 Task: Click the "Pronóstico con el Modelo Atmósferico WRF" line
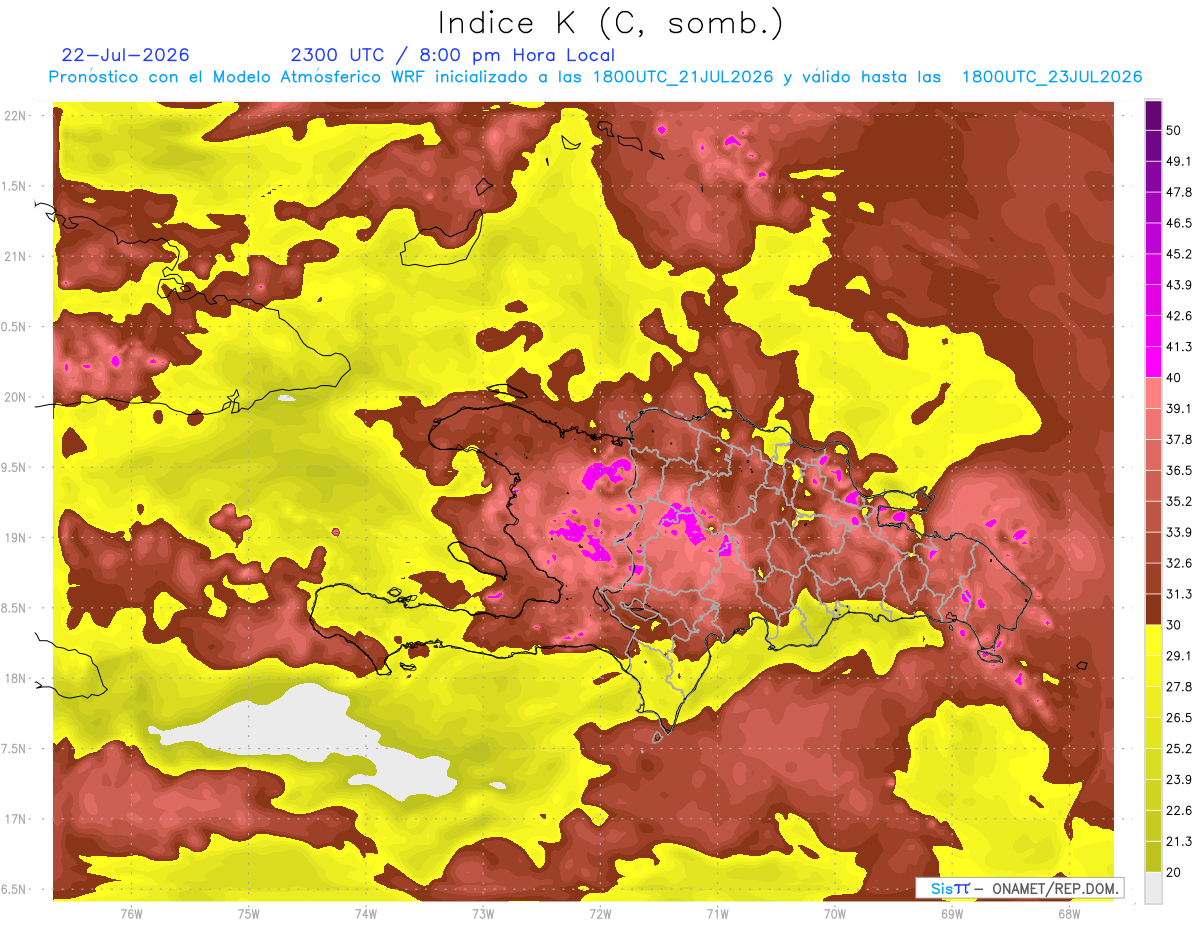pyautogui.click(x=595, y=77)
